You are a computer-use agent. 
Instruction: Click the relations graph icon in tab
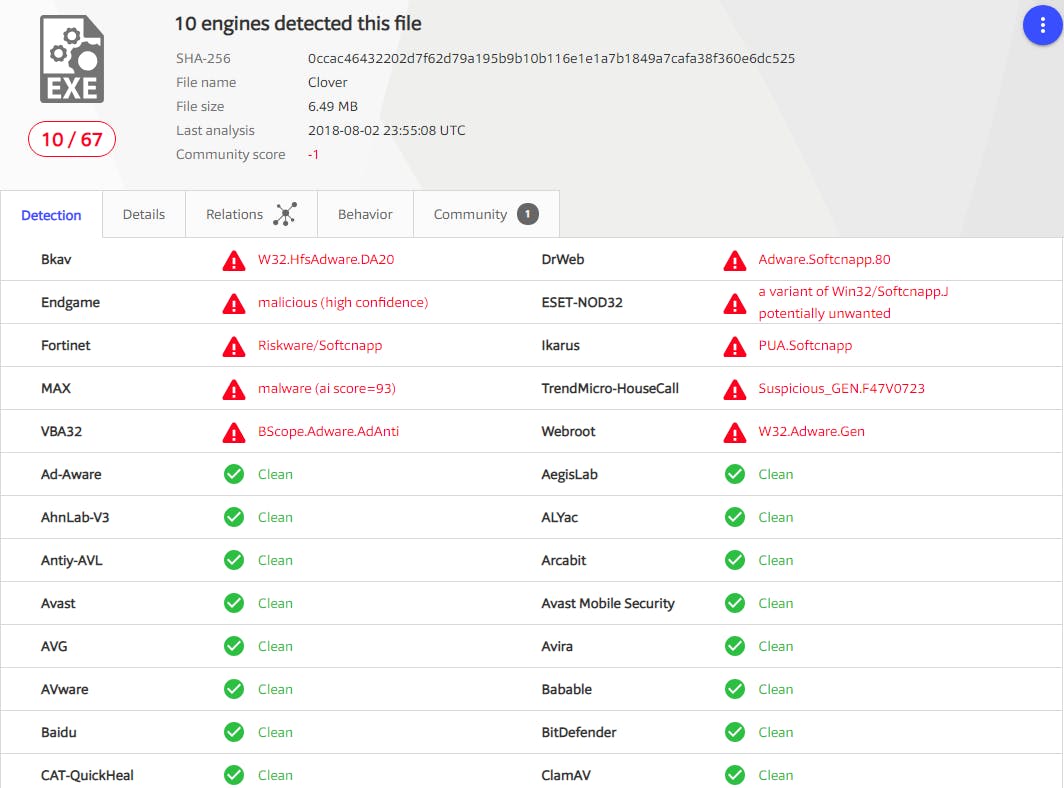click(x=286, y=214)
